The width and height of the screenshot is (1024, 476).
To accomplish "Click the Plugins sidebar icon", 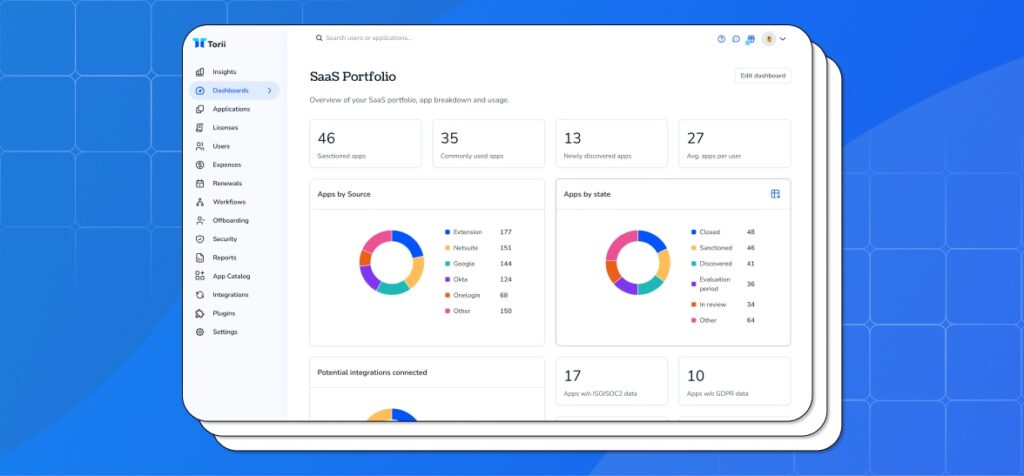I will [200, 313].
